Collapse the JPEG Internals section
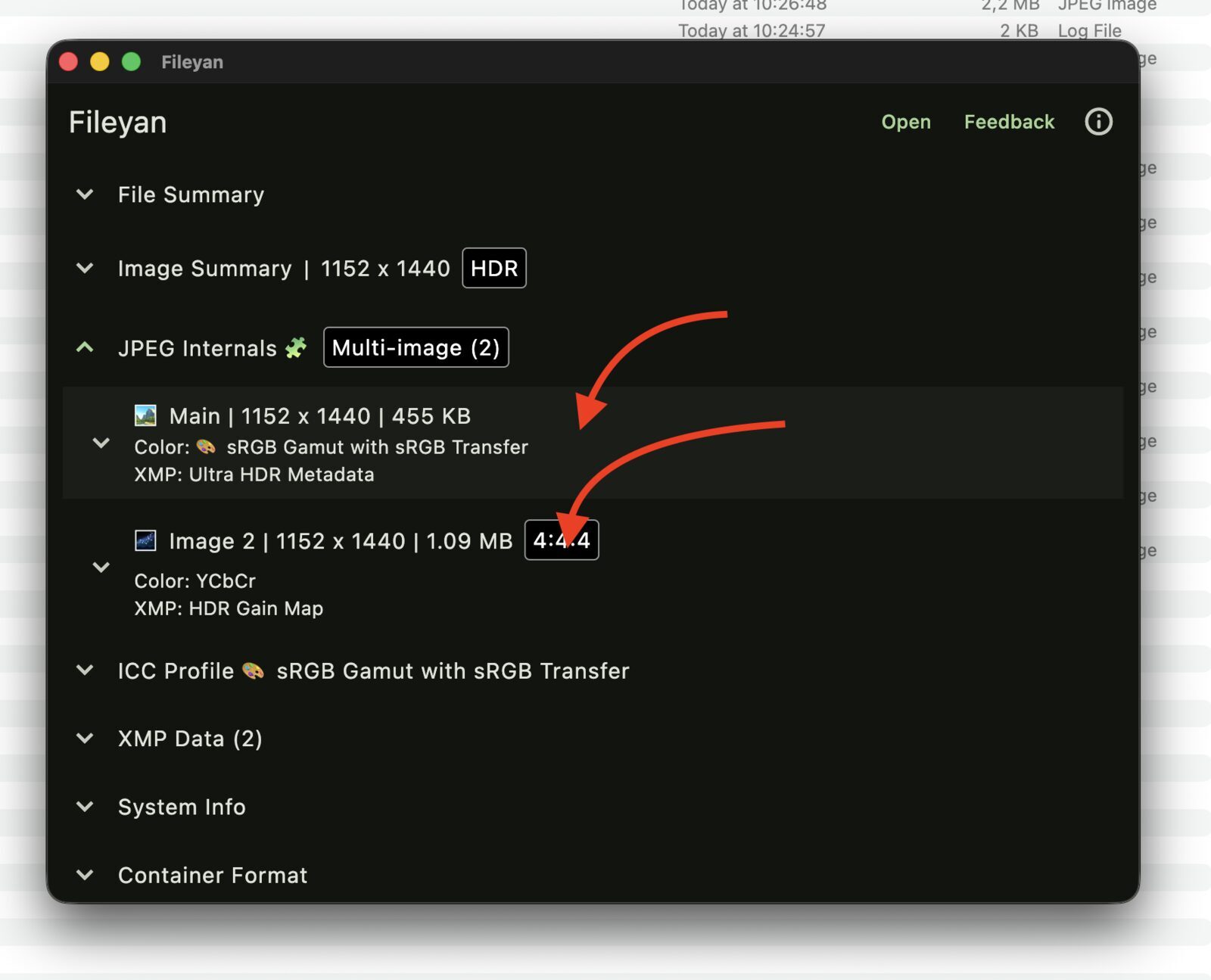The width and height of the screenshot is (1211, 980). coord(85,348)
